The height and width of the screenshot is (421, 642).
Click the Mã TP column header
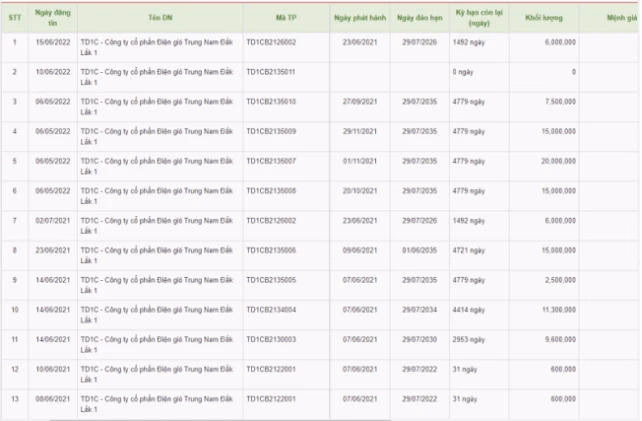[x=285, y=18]
